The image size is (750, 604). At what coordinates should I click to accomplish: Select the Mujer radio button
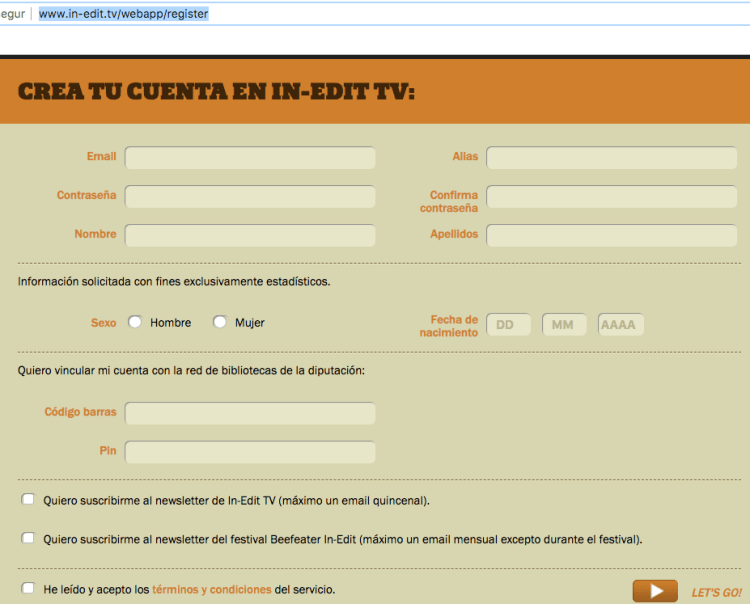click(220, 322)
